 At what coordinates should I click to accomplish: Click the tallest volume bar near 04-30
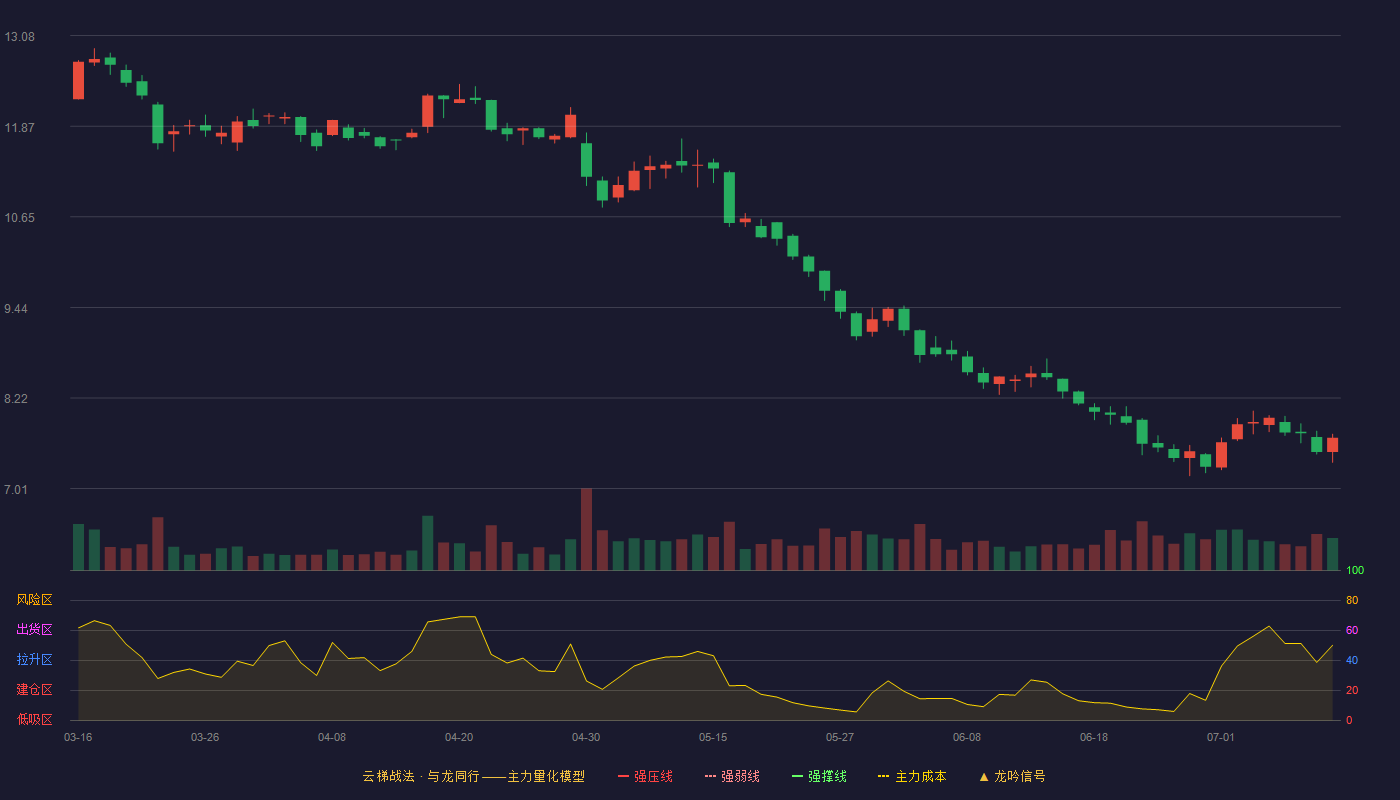[x=586, y=529]
